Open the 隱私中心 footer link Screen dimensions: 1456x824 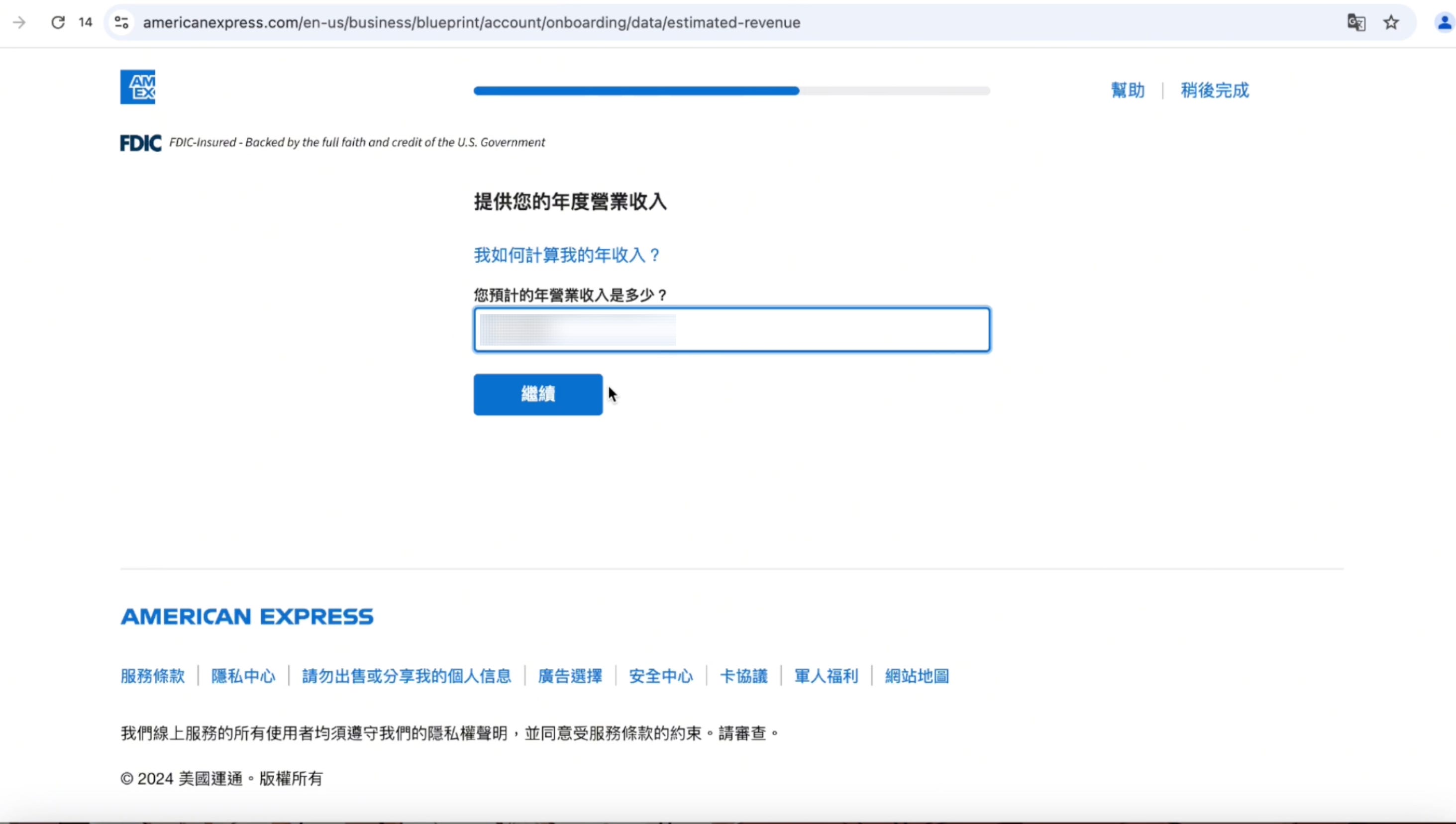point(243,676)
